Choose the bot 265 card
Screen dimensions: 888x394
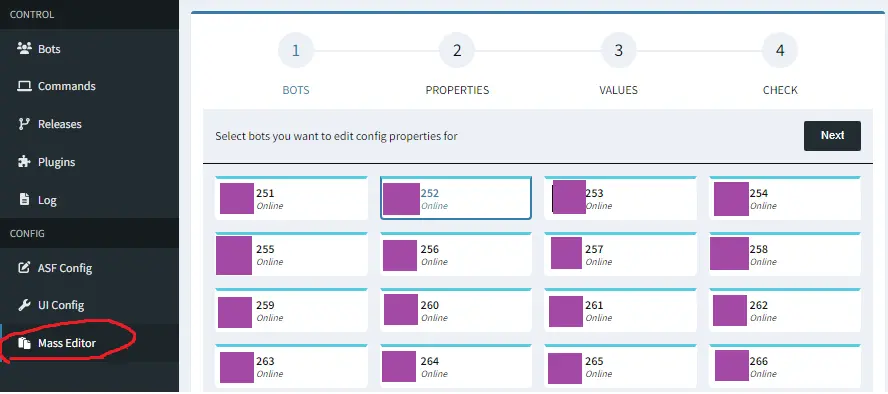tap(620, 366)
